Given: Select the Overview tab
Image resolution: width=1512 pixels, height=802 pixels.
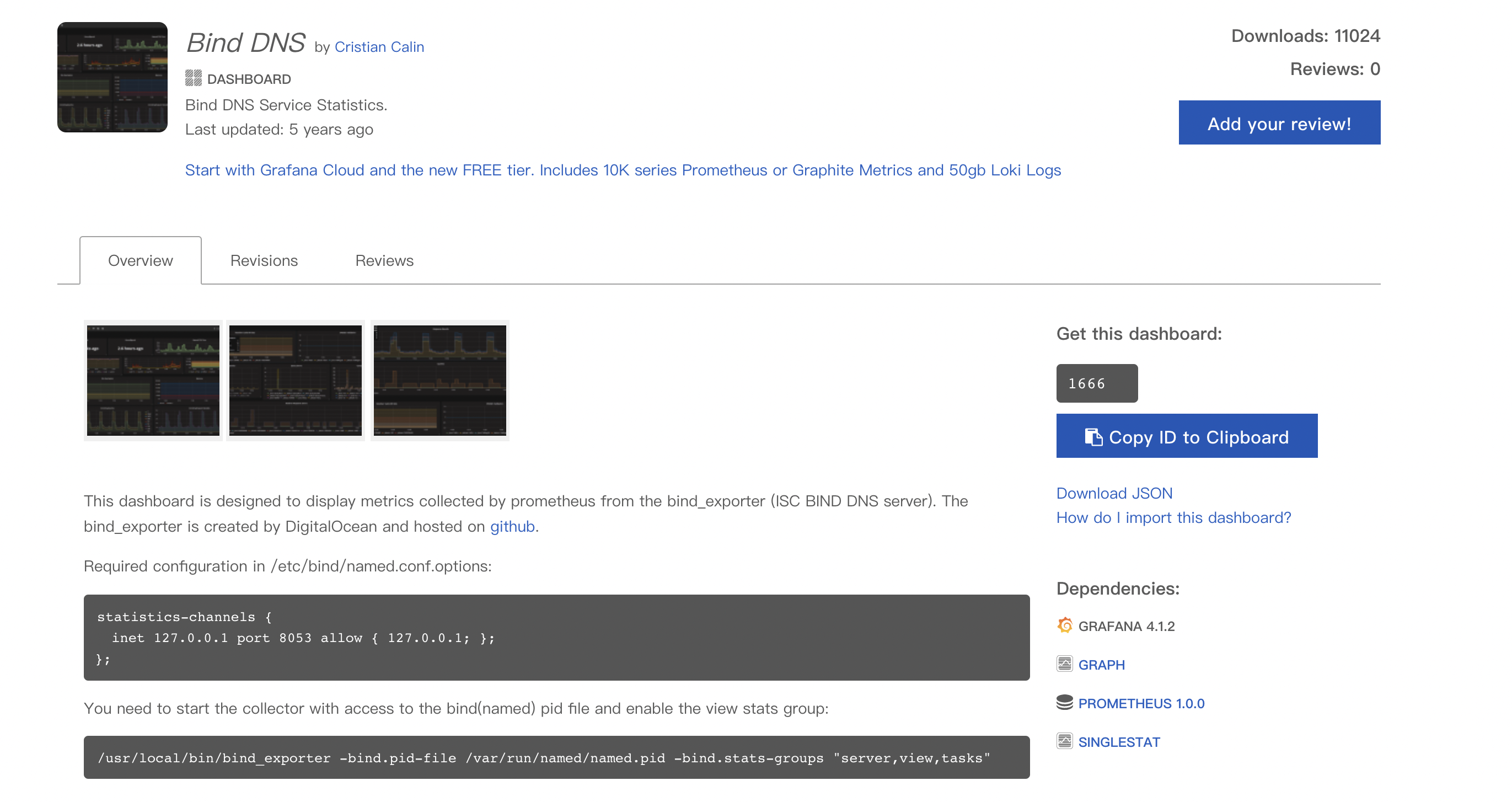Looking at the screenshot, I should tap(140, 261).
